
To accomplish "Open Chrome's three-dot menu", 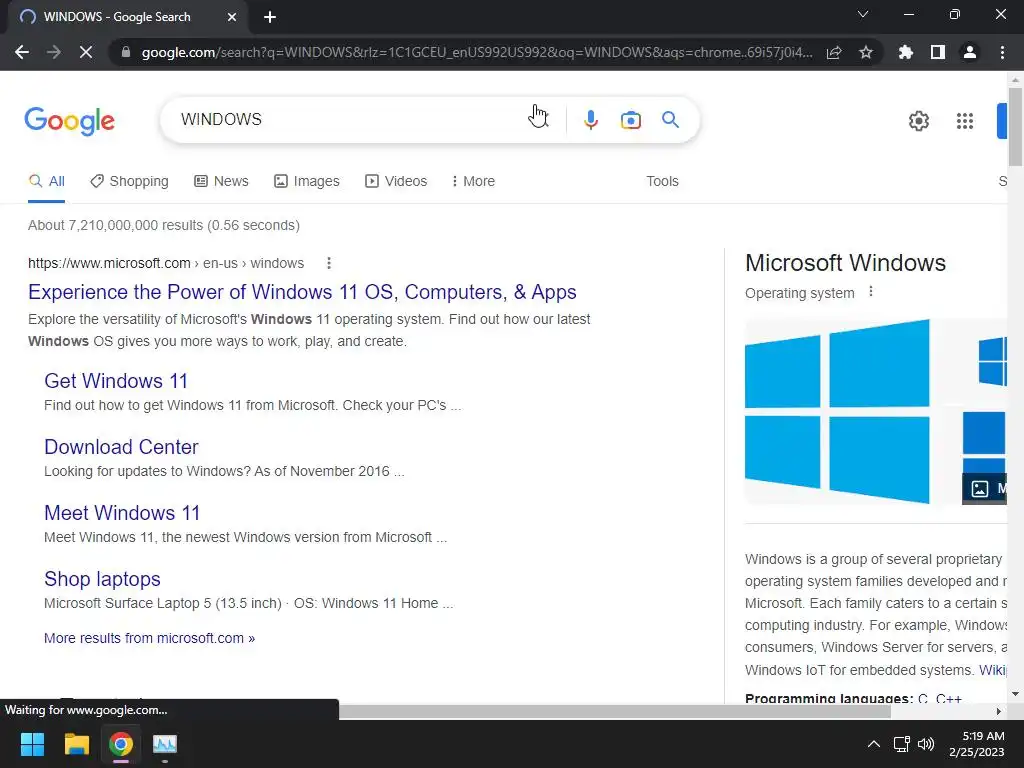I will 1002,52.
